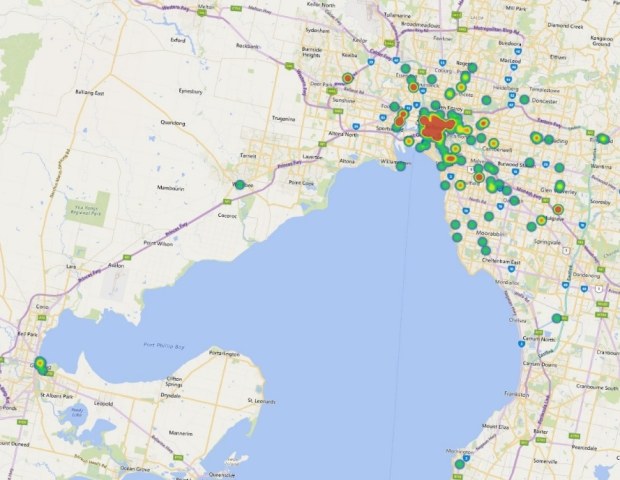Click the Templestowe place label

[x=544, y=90]
